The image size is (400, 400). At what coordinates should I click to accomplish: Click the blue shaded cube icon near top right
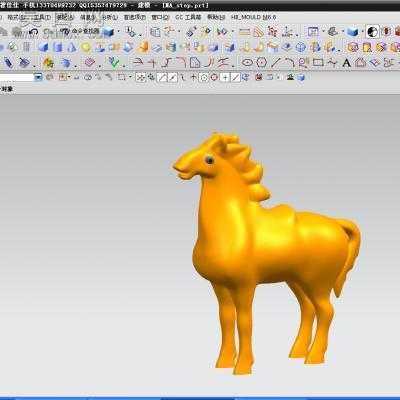pyautogui.click(x=352, y=32)
